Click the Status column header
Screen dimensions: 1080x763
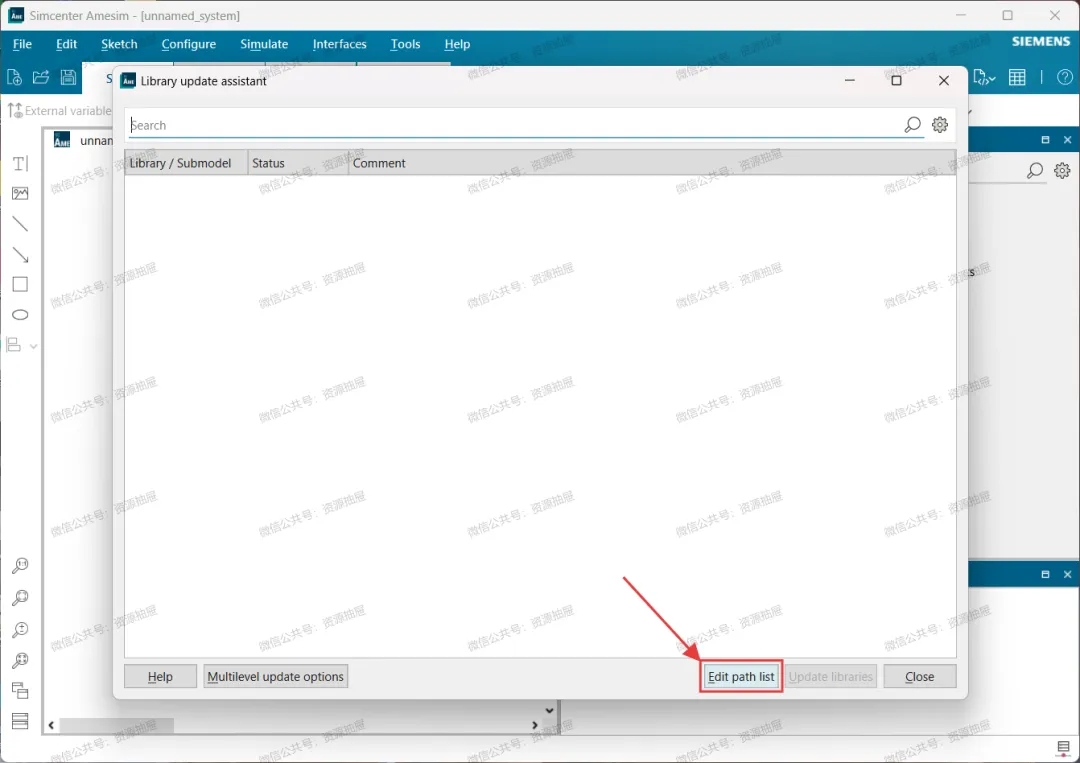[298, 163]
